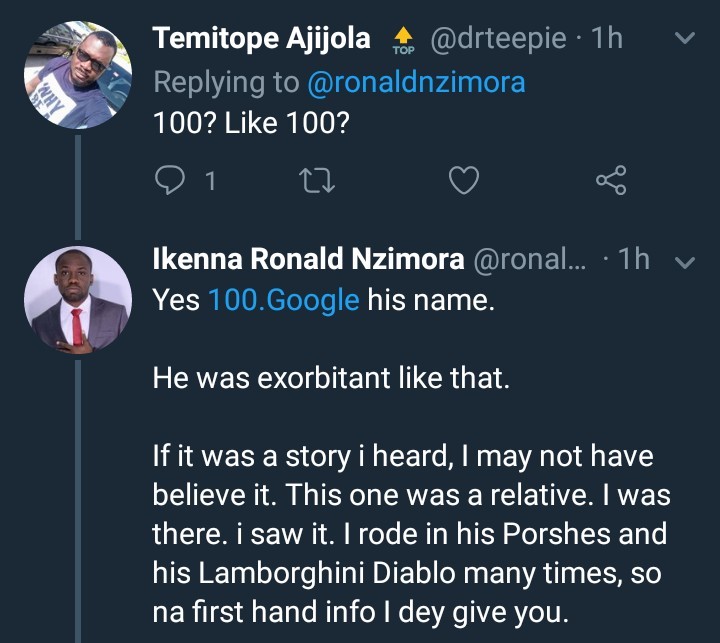The width and height of the screenshot is (720, 643).
Task: Expand the chevron menu on Ikenna's tweet
Action: click(x=686, y=262)
